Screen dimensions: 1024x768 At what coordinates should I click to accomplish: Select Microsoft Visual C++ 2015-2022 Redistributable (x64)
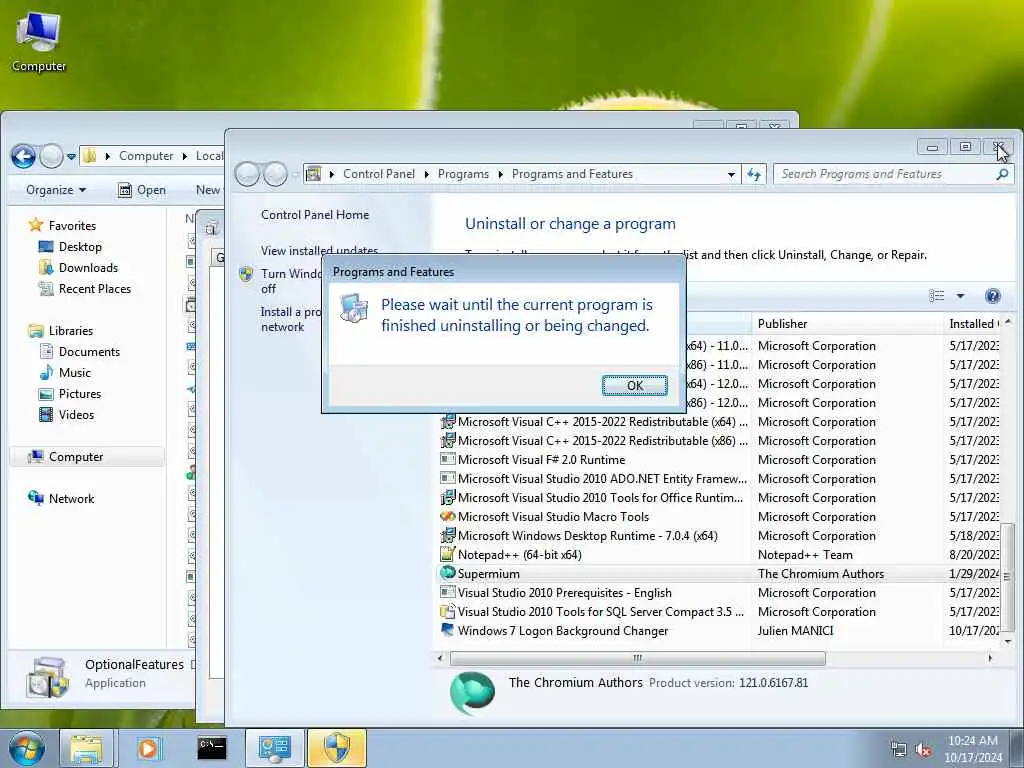click(x=720, y=422)
